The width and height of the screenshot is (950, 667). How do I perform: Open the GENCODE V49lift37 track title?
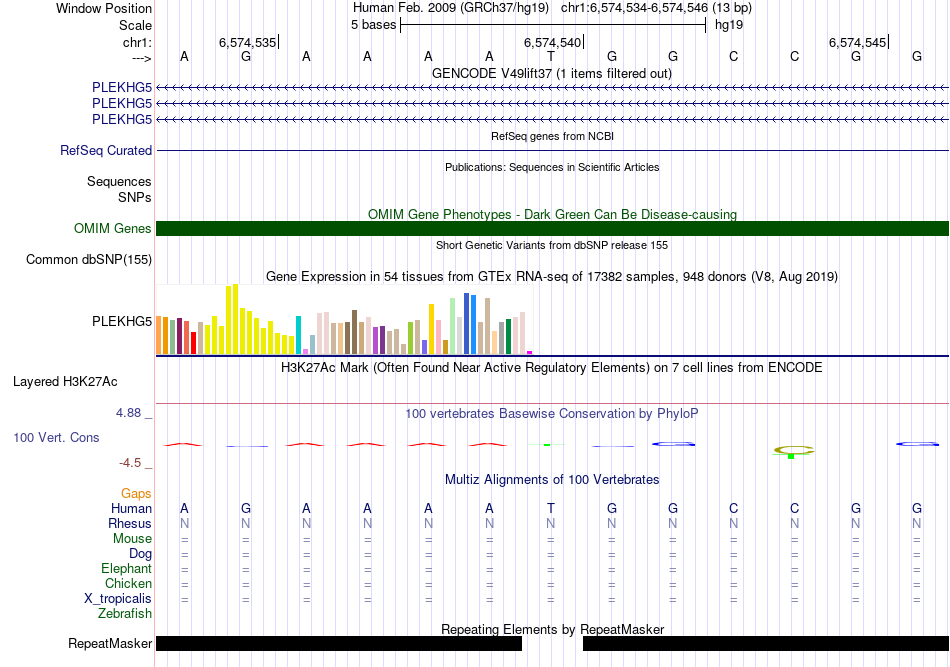coord(552,73)
